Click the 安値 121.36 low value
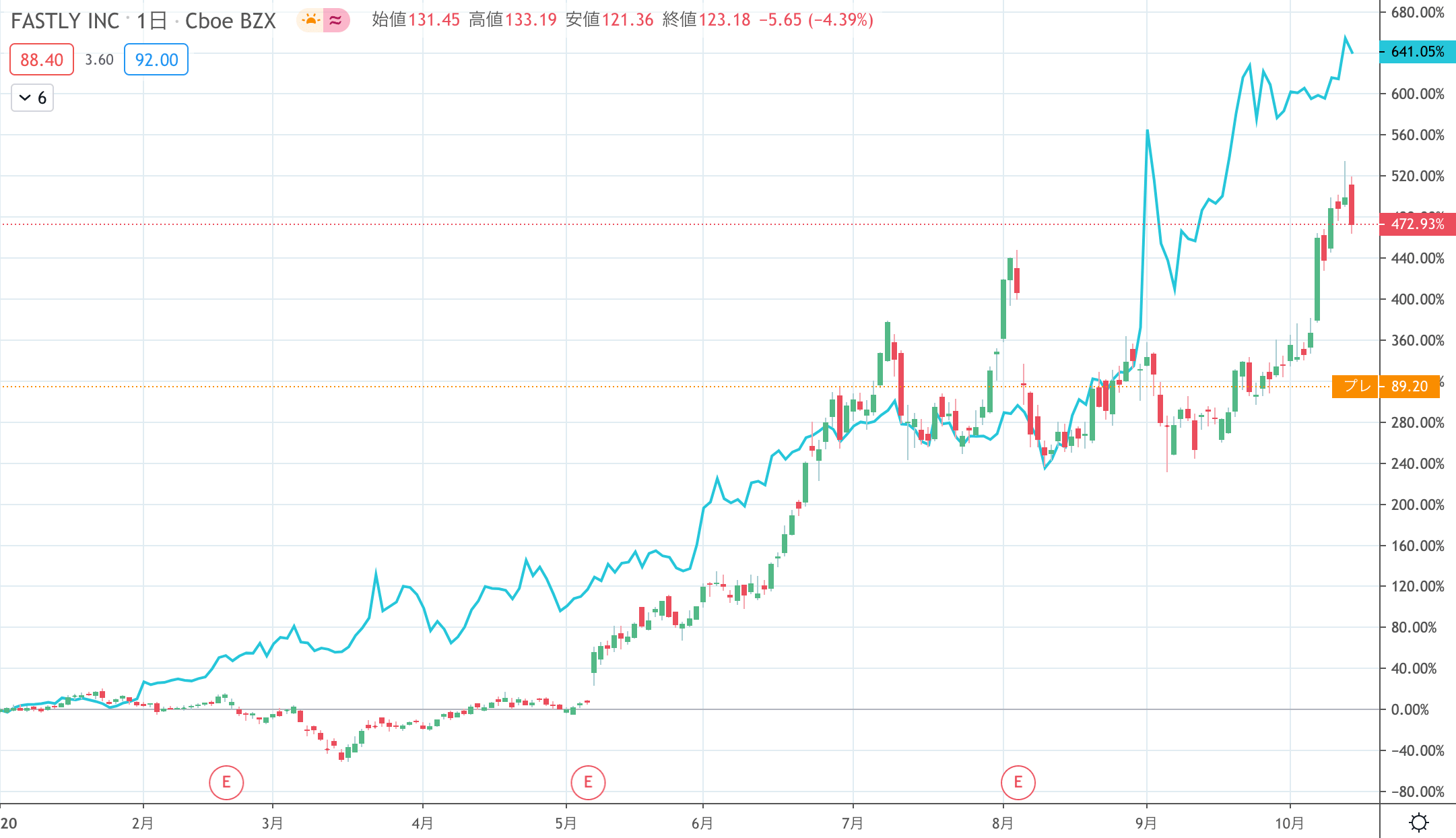1456x838 pixels. (609, 20)
